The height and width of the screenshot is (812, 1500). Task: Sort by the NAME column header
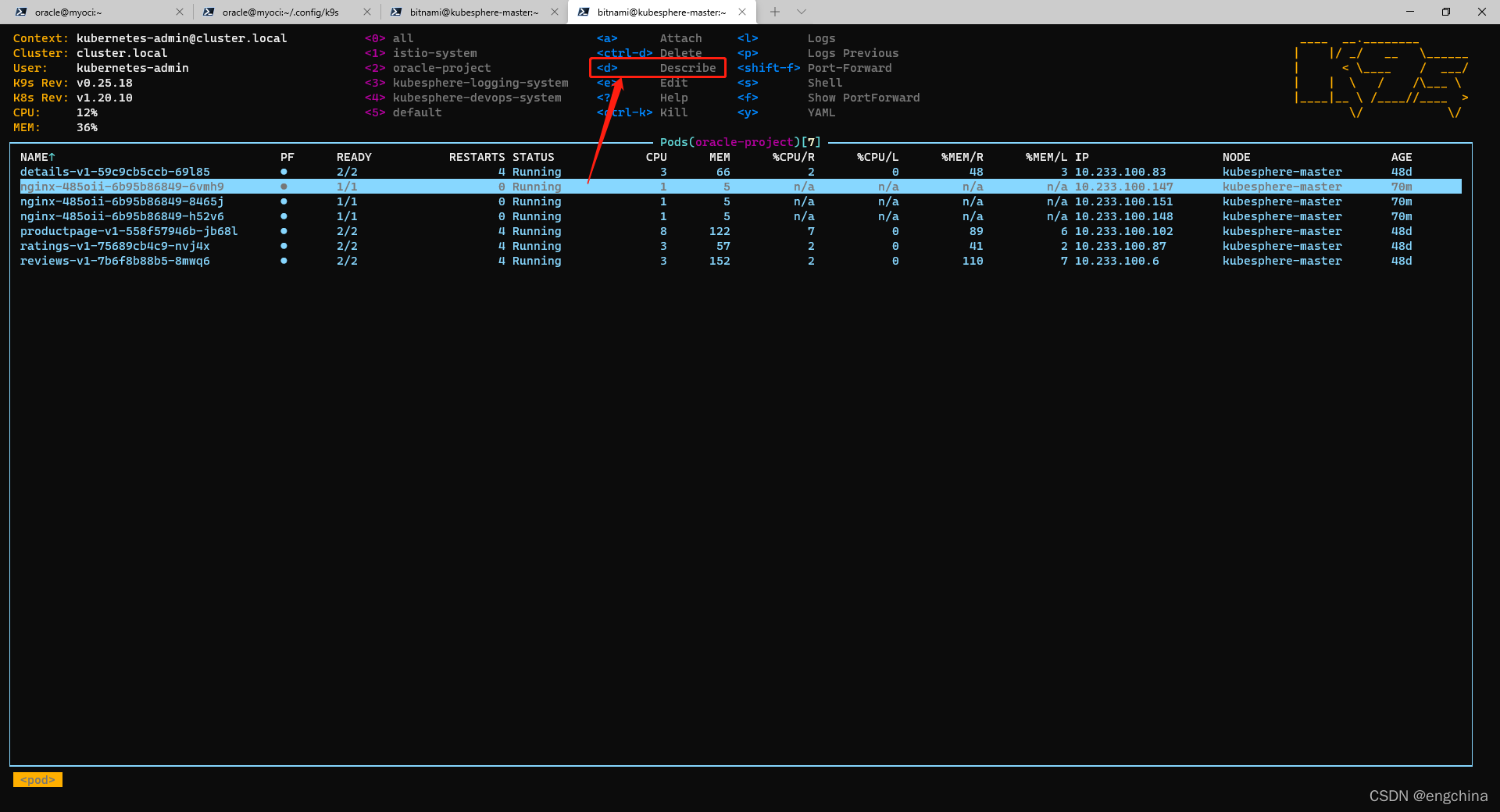37,157
